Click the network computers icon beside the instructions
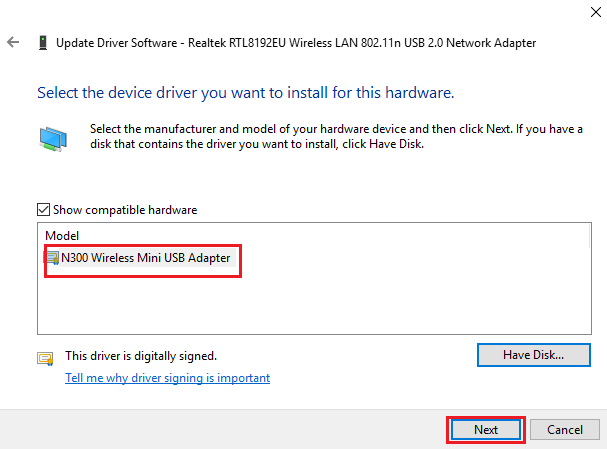The width and height of the screenshot is (607, 449). click(54, 138)
